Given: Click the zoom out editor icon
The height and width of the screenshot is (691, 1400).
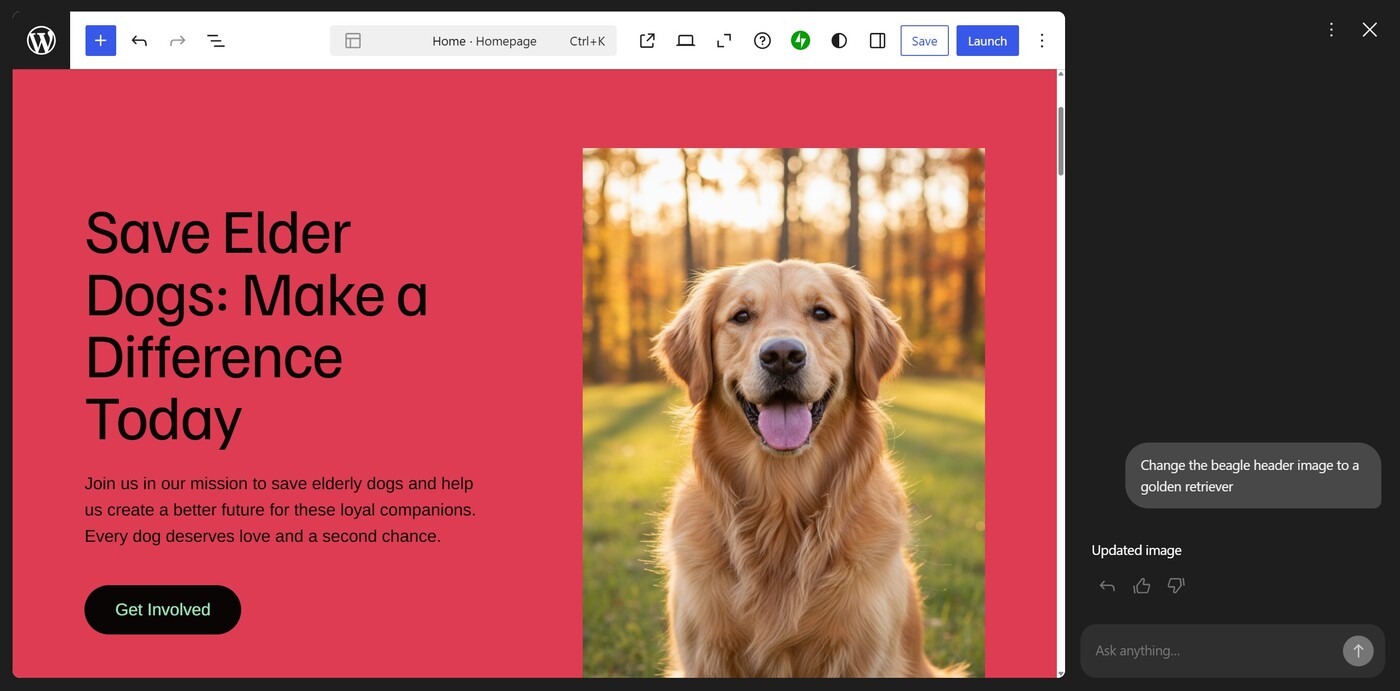Looking at the screenshot, I should pos(723,40).
